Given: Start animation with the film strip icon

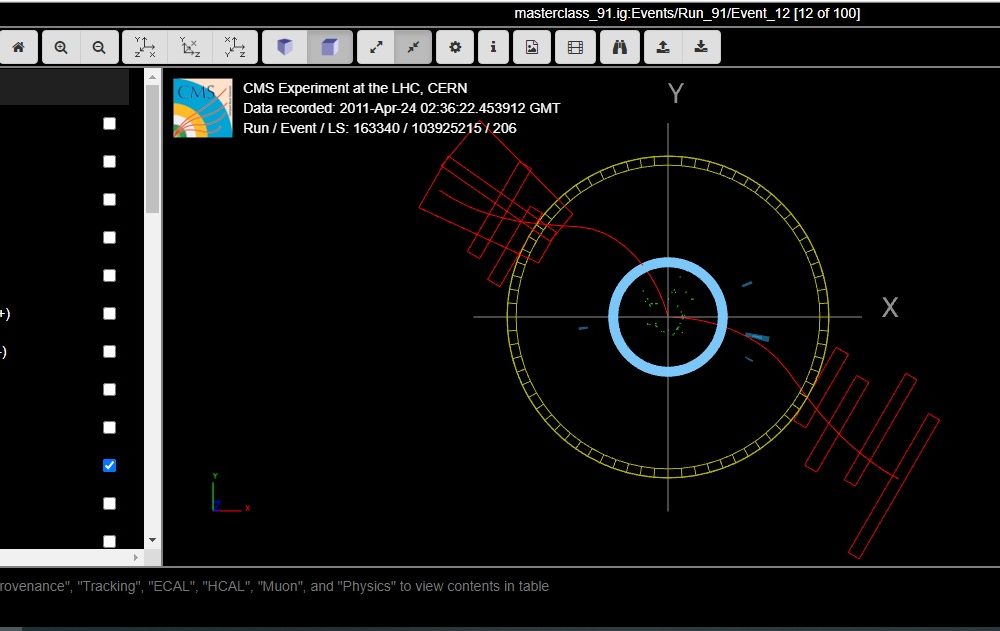Looking at the screenshot, I should [x=575, y=47].
